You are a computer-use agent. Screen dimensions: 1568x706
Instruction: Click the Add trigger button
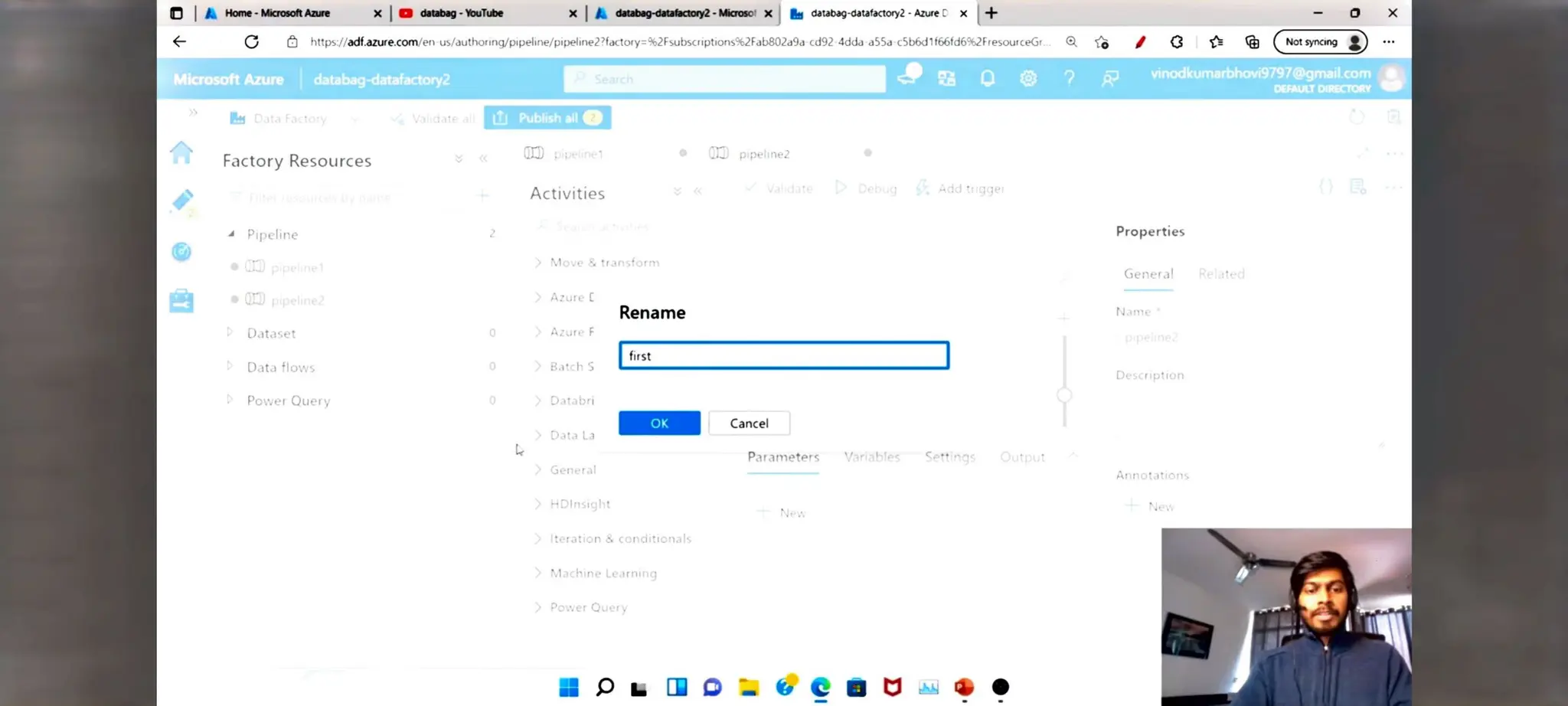[x=960, y=188]
